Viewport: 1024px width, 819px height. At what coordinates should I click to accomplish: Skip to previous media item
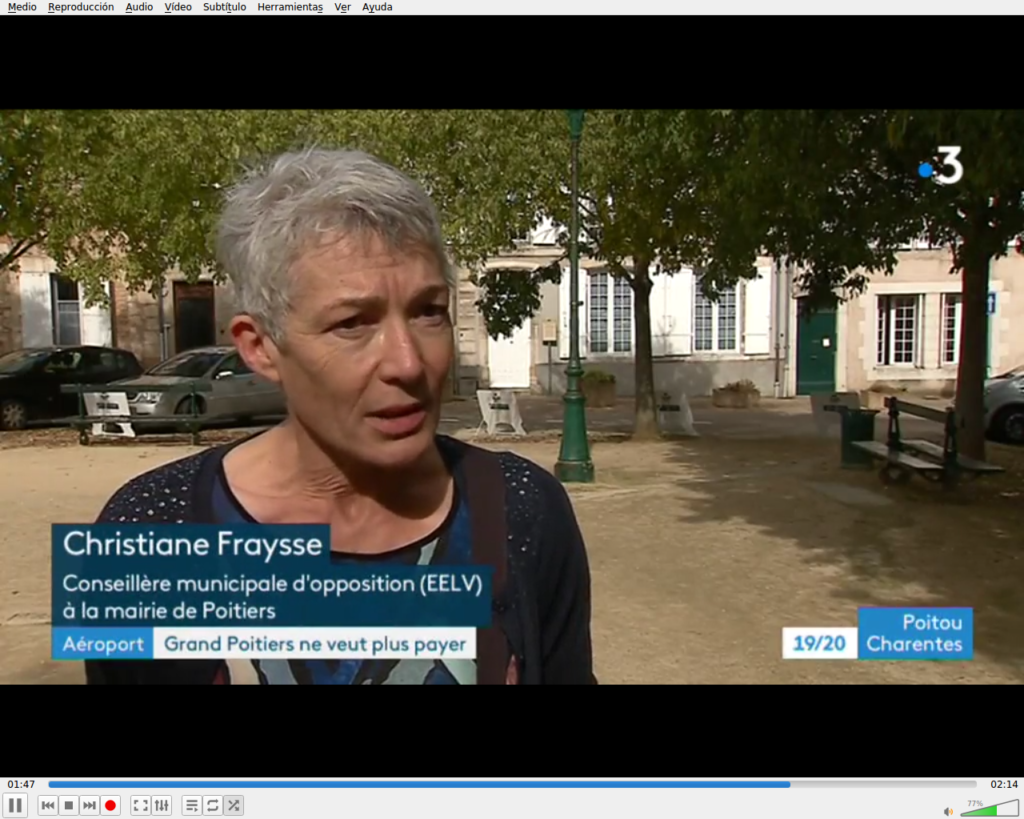coord(48,805)
